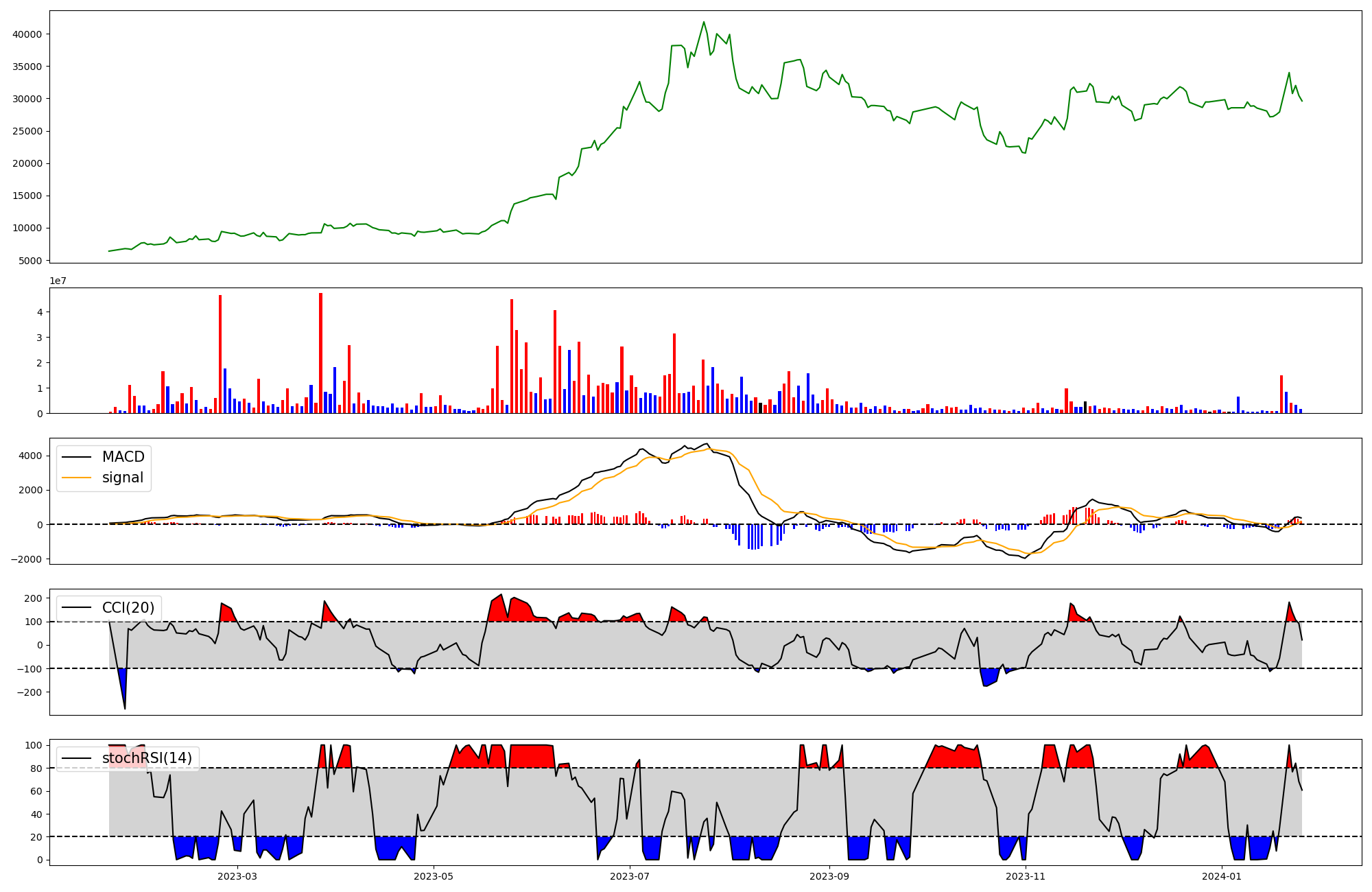Viewport: 1372px width, 892px height.
Task: Click the 5000 price axis label
Action: (30, 261)
